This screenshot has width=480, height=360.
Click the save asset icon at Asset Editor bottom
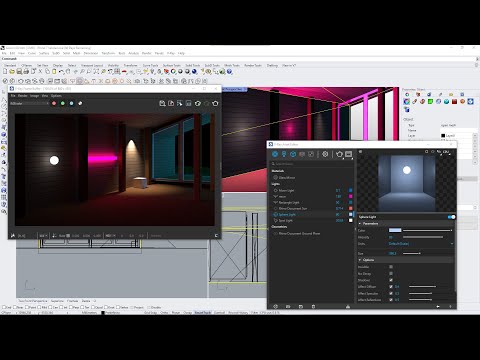pos(301,306)
